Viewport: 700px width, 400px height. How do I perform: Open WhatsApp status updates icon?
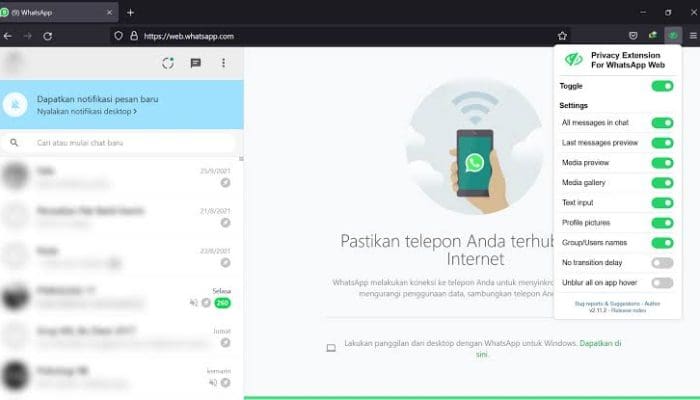tap(168, 63)
